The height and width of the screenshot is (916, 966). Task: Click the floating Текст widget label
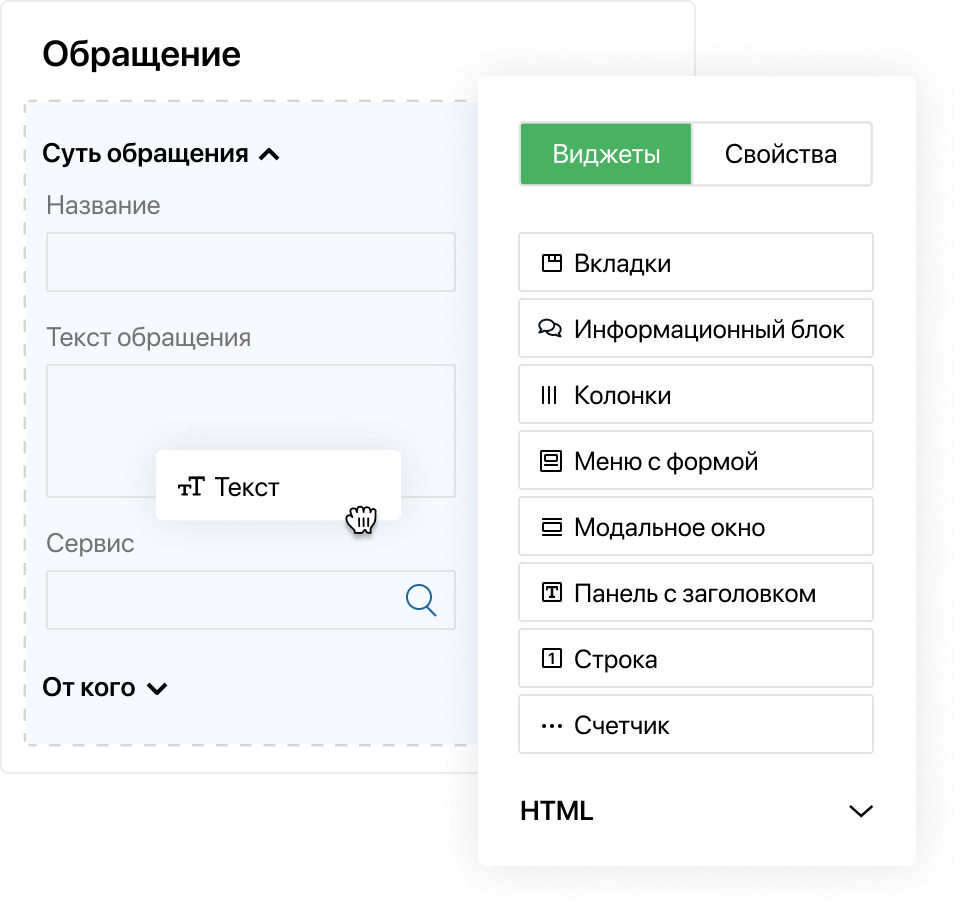tap(247, 487)
